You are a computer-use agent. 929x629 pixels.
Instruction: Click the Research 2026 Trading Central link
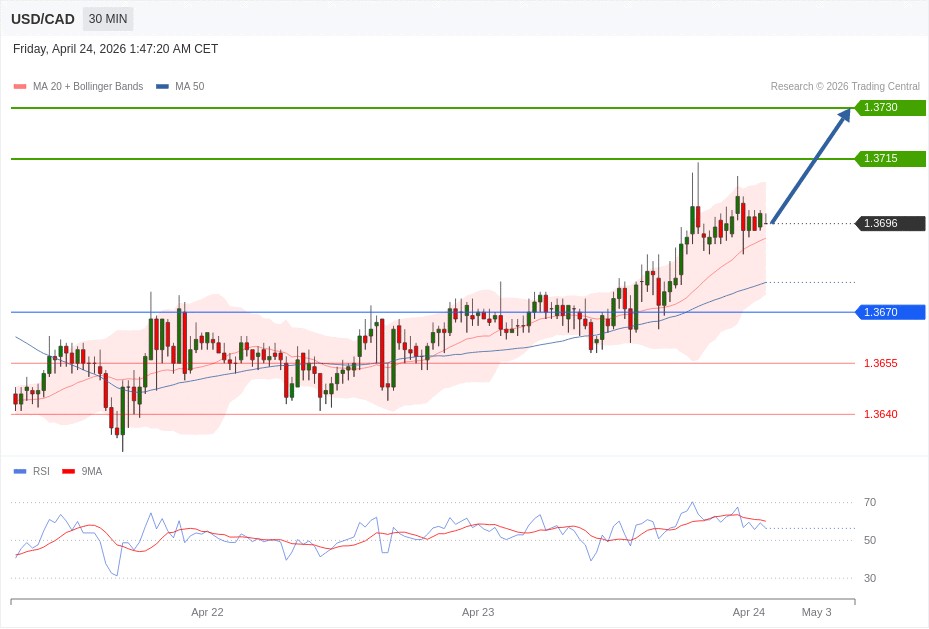pyautogui.click(x=845, y=86)
